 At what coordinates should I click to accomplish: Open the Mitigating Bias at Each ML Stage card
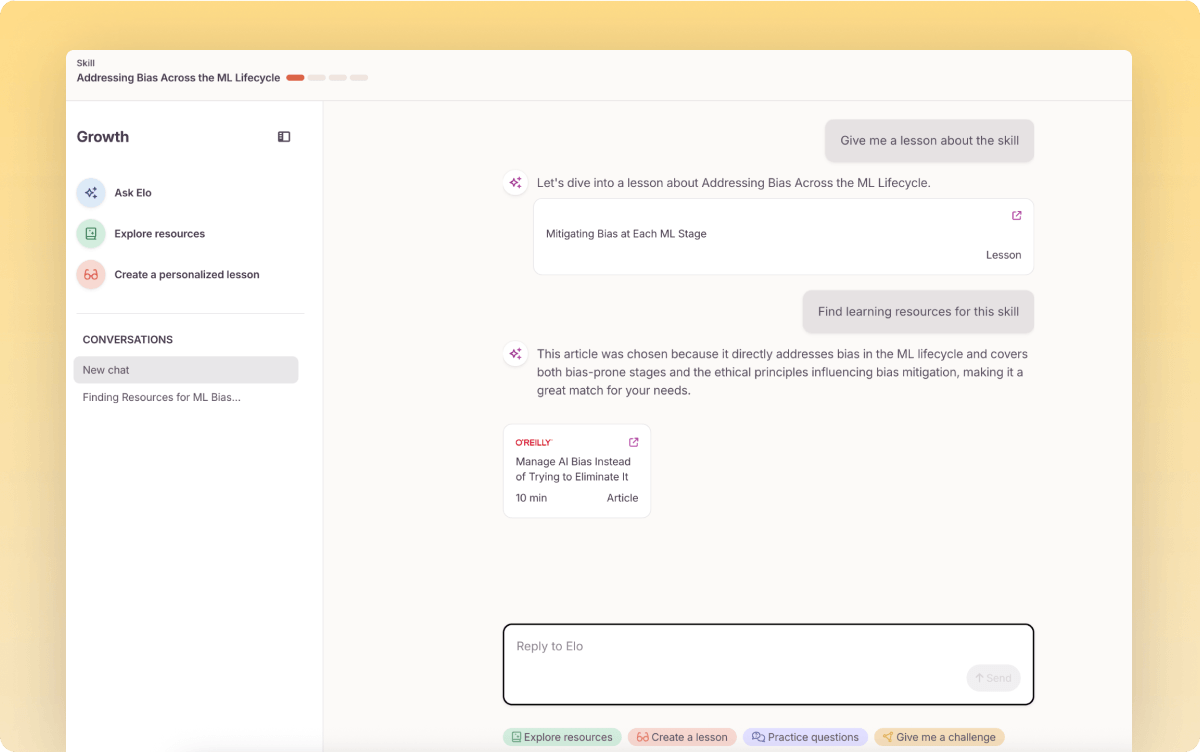tap(783, 236)
